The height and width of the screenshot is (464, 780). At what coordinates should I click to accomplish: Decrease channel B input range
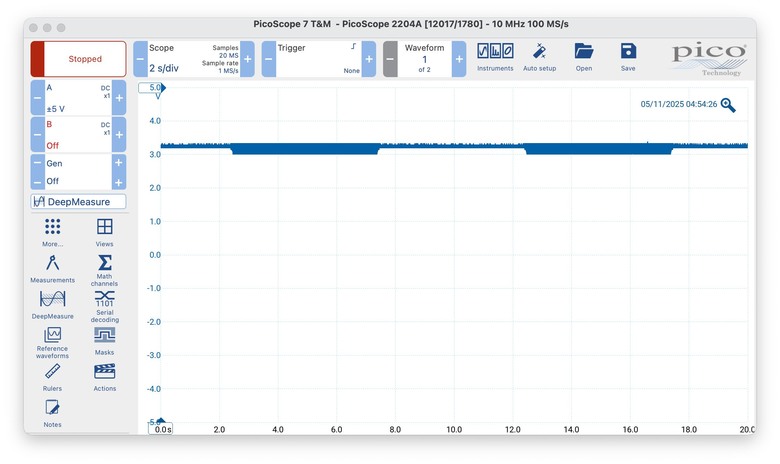38,134
